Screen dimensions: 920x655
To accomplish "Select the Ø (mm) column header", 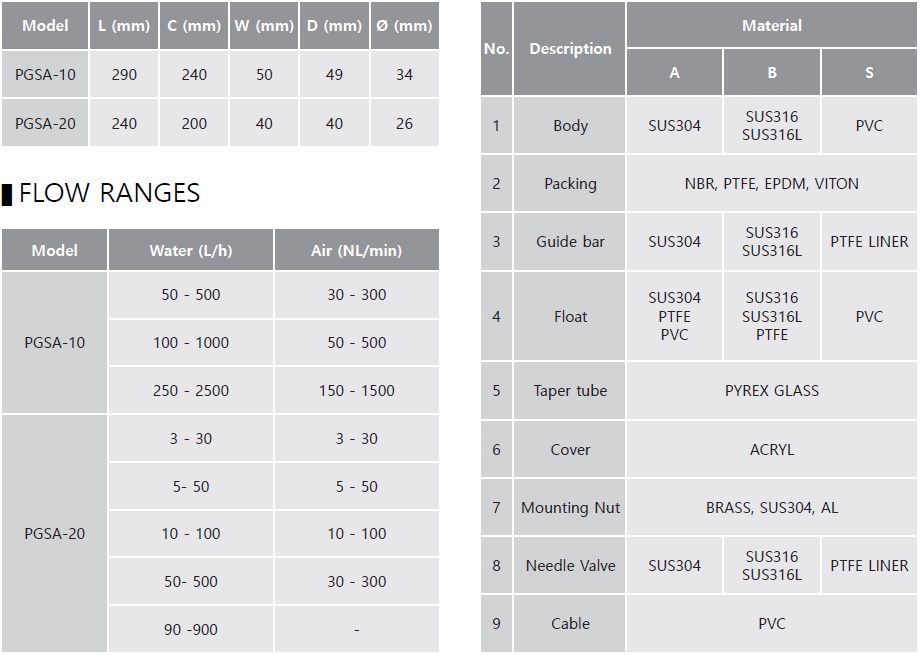I will pos(404,26).
